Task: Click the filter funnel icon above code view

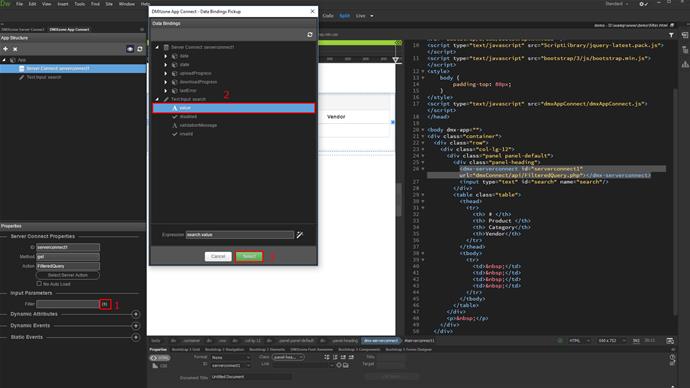Action: coord(671,35)
